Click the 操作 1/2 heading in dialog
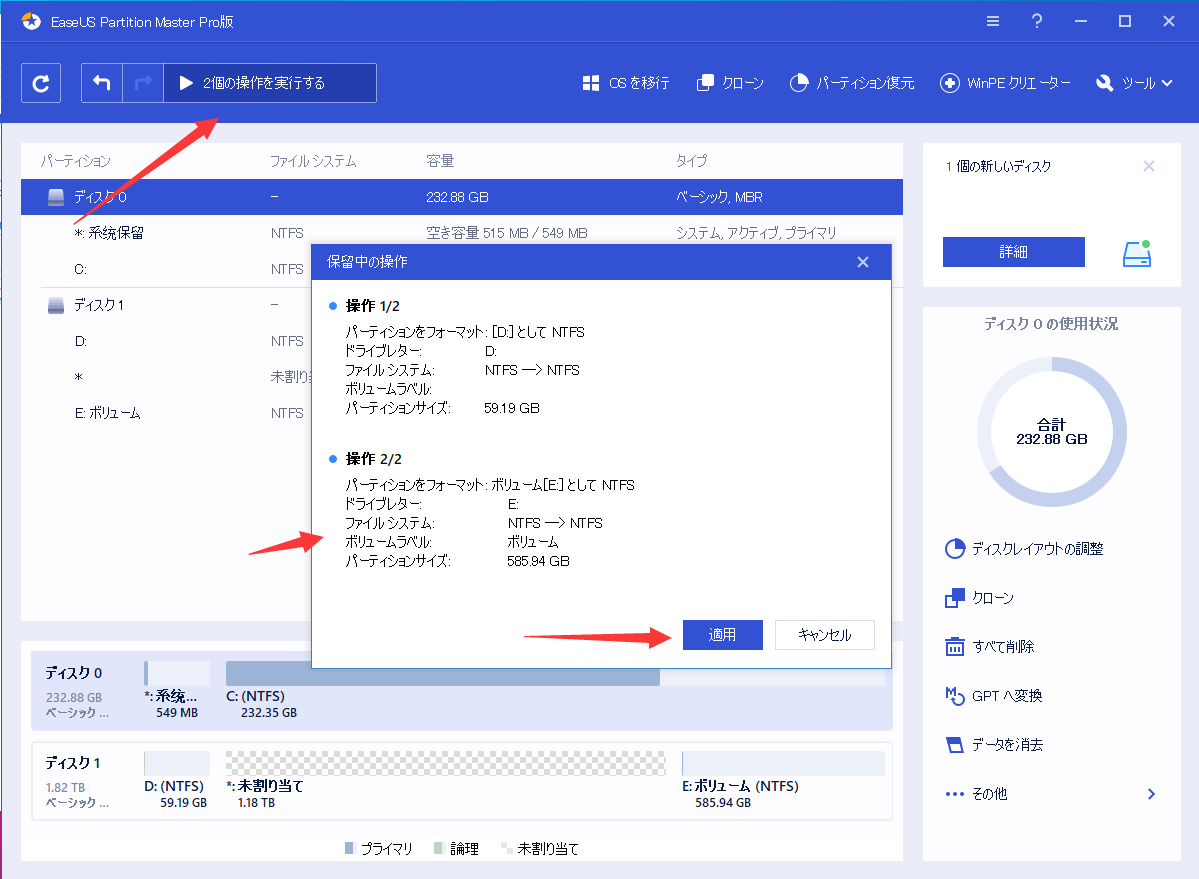 pos(372,306)
